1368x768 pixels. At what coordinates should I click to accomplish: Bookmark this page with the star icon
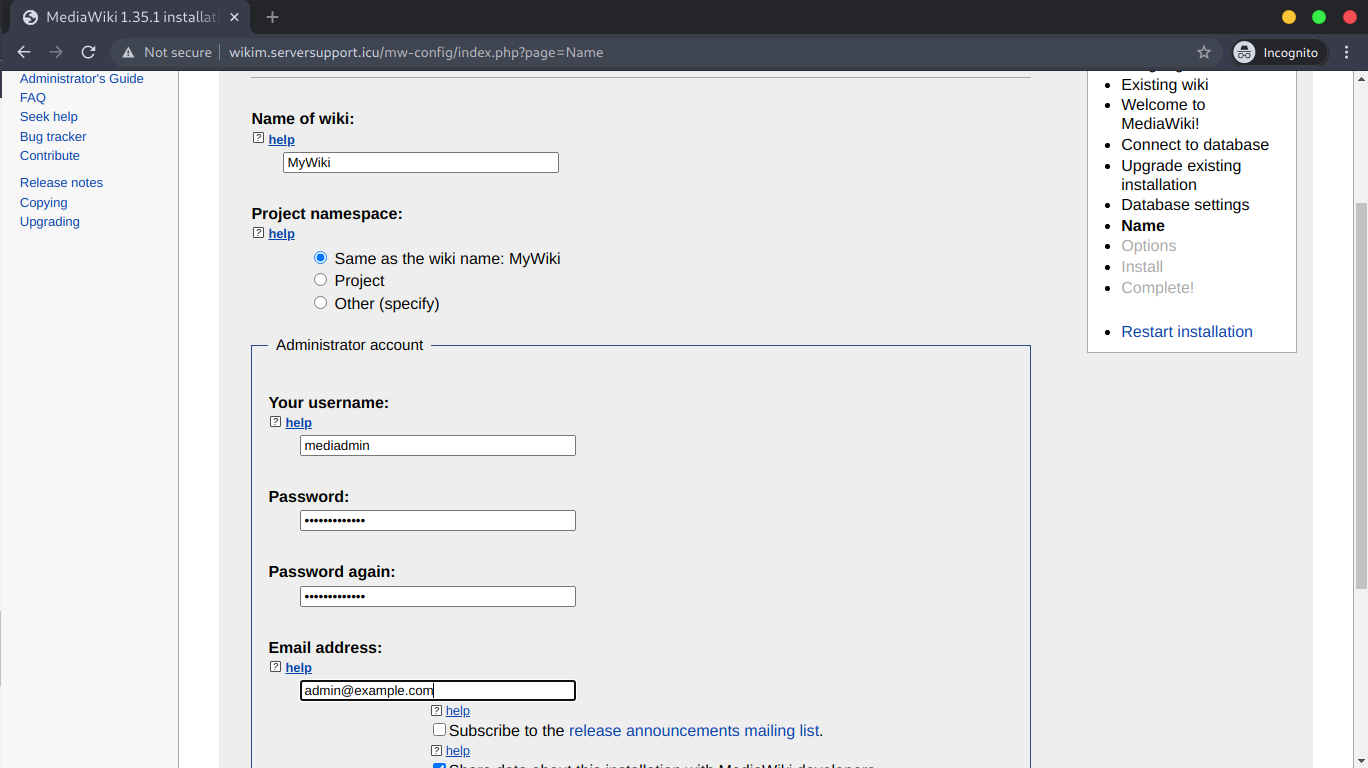coord(1204,52)
